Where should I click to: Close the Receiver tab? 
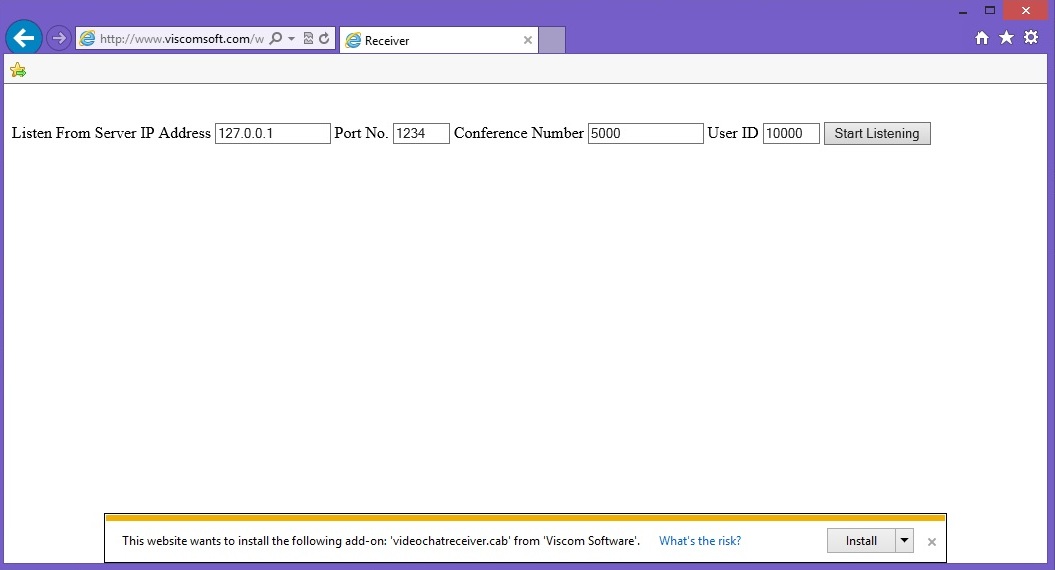pyautogui.click(x=528, y=41)
